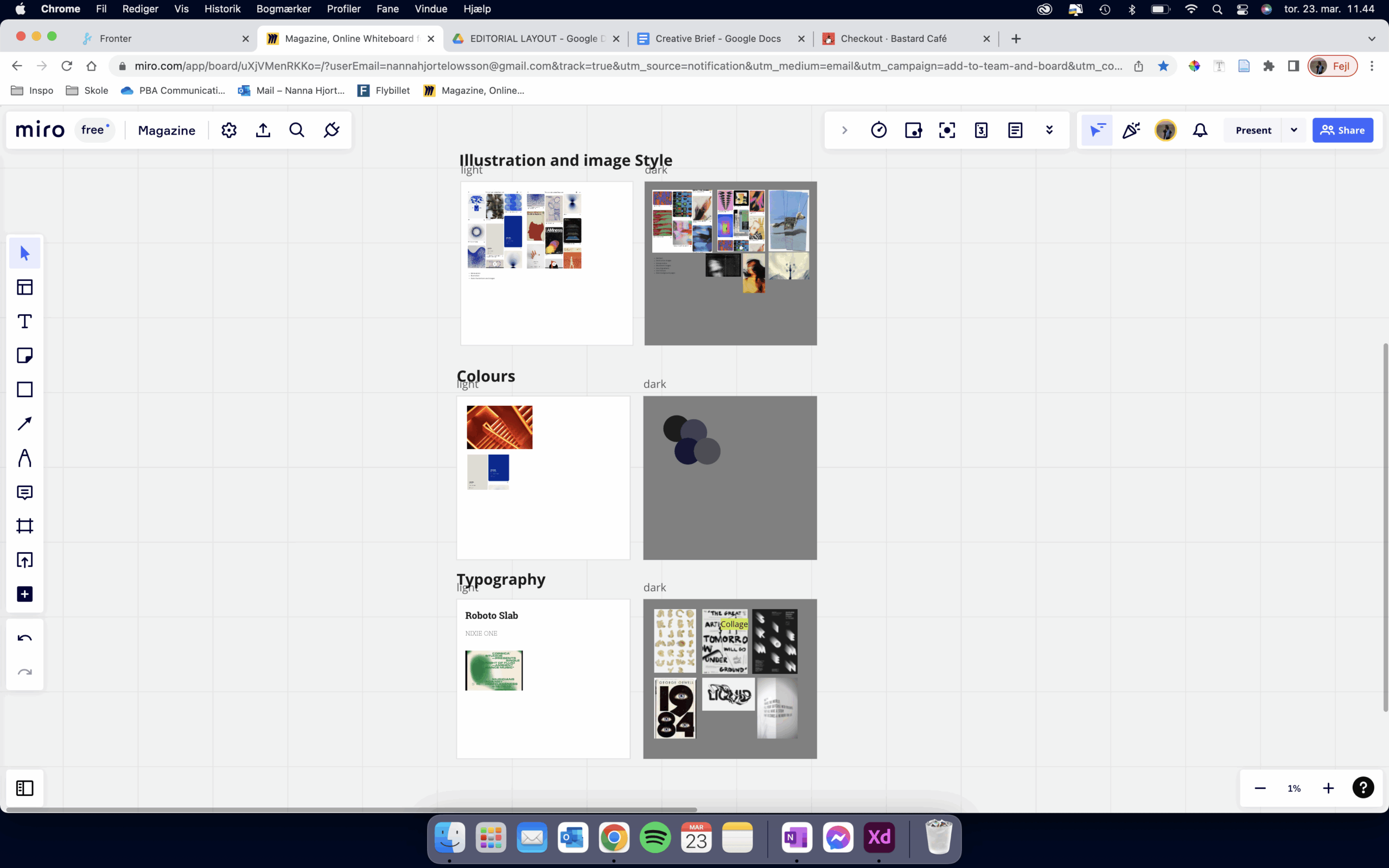Viewport: 1389px width, 868px height.
Task: Select the sticky note tool
Action: pyautogui.click(x=24, y=355)
